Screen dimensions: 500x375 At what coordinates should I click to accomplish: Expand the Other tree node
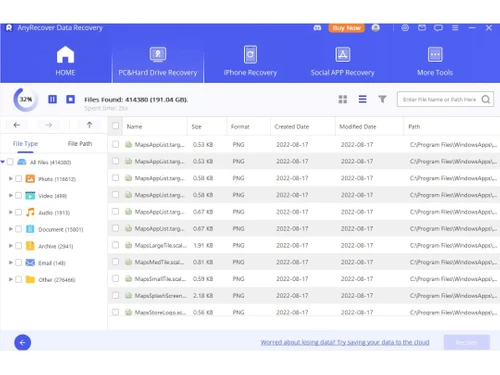tap(11, 279)
